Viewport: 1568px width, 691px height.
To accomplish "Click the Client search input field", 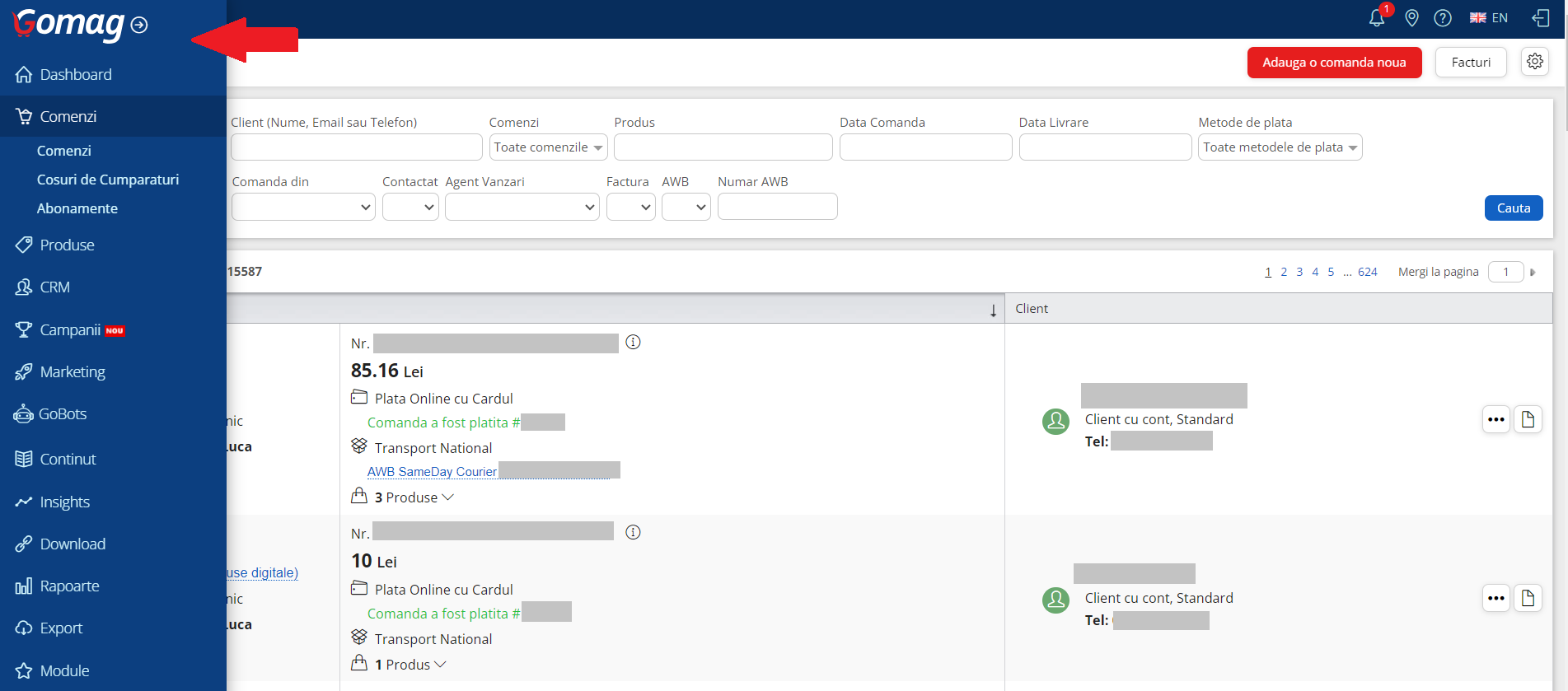I will click(356, 147).
